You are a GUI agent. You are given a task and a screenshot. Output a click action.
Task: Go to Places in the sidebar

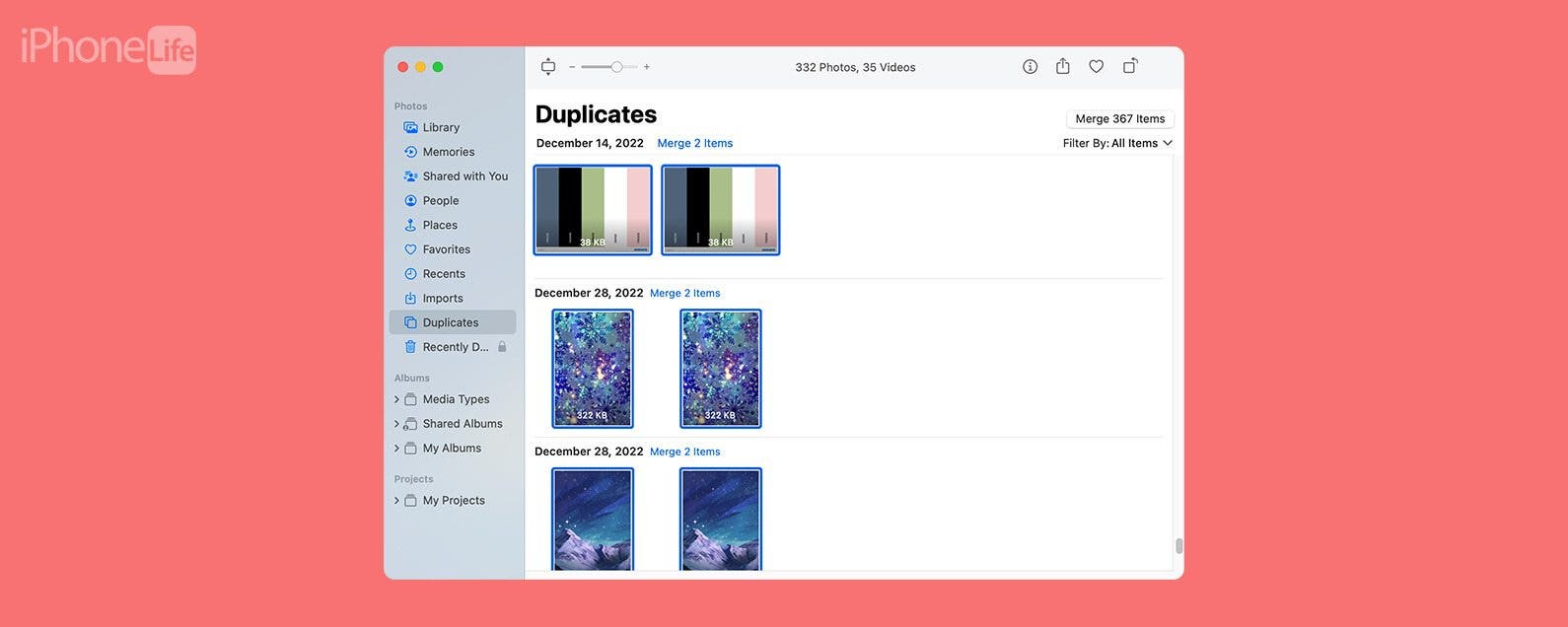click(440, 225)
